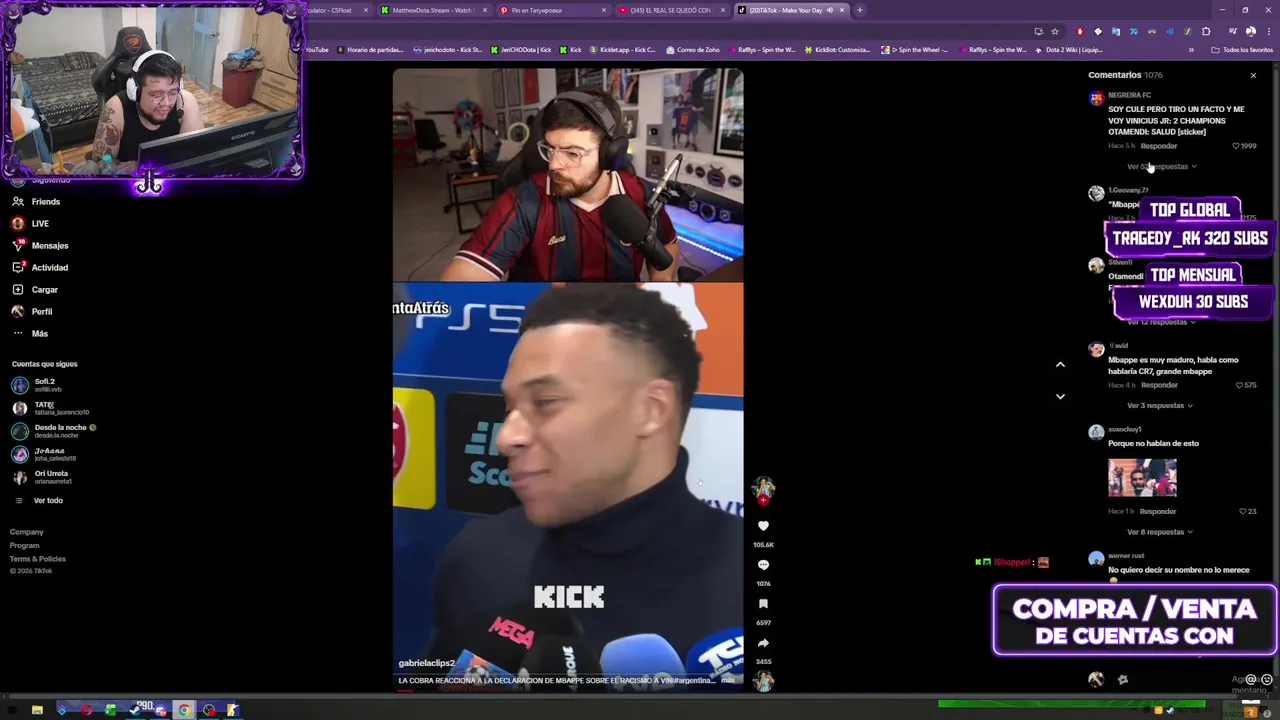Viewport: 1280px width, 720px height.
Task: Reply to avid's Mbappe comment
Action: [x=1159, y=385]
